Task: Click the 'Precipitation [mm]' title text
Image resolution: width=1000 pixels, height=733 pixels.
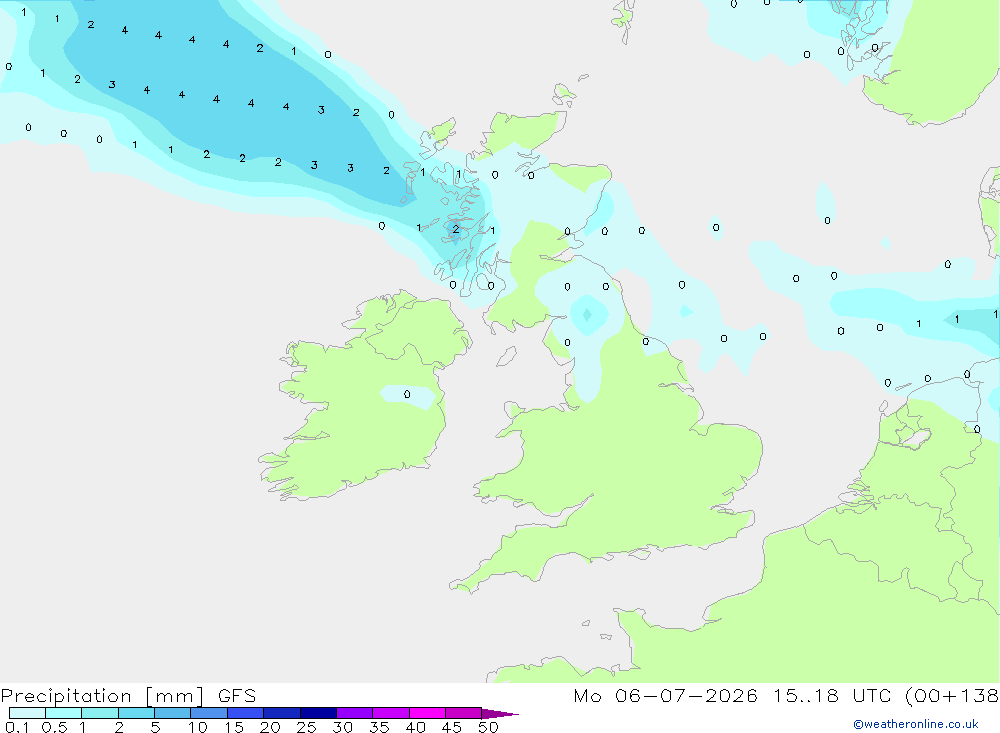Action: 103,696
